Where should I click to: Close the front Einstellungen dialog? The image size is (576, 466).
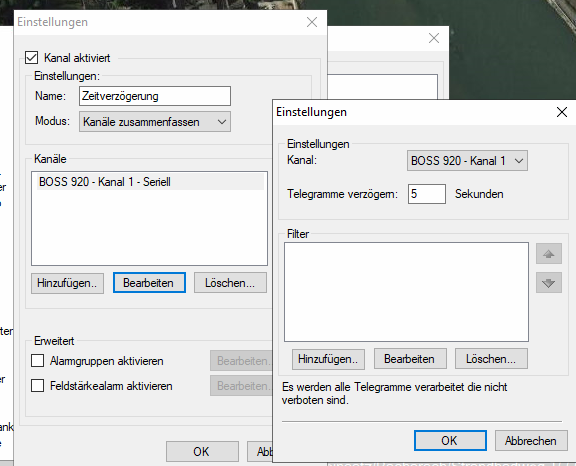pos(562,112)
